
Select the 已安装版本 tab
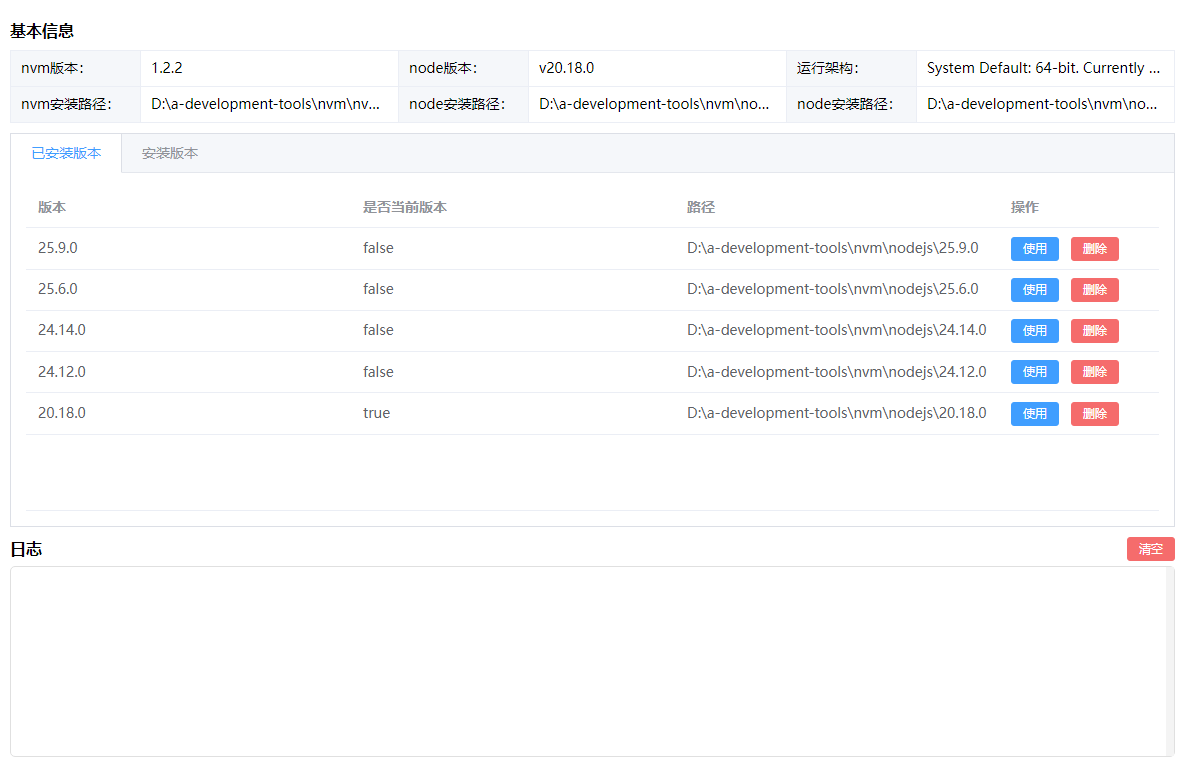point(66,153)
